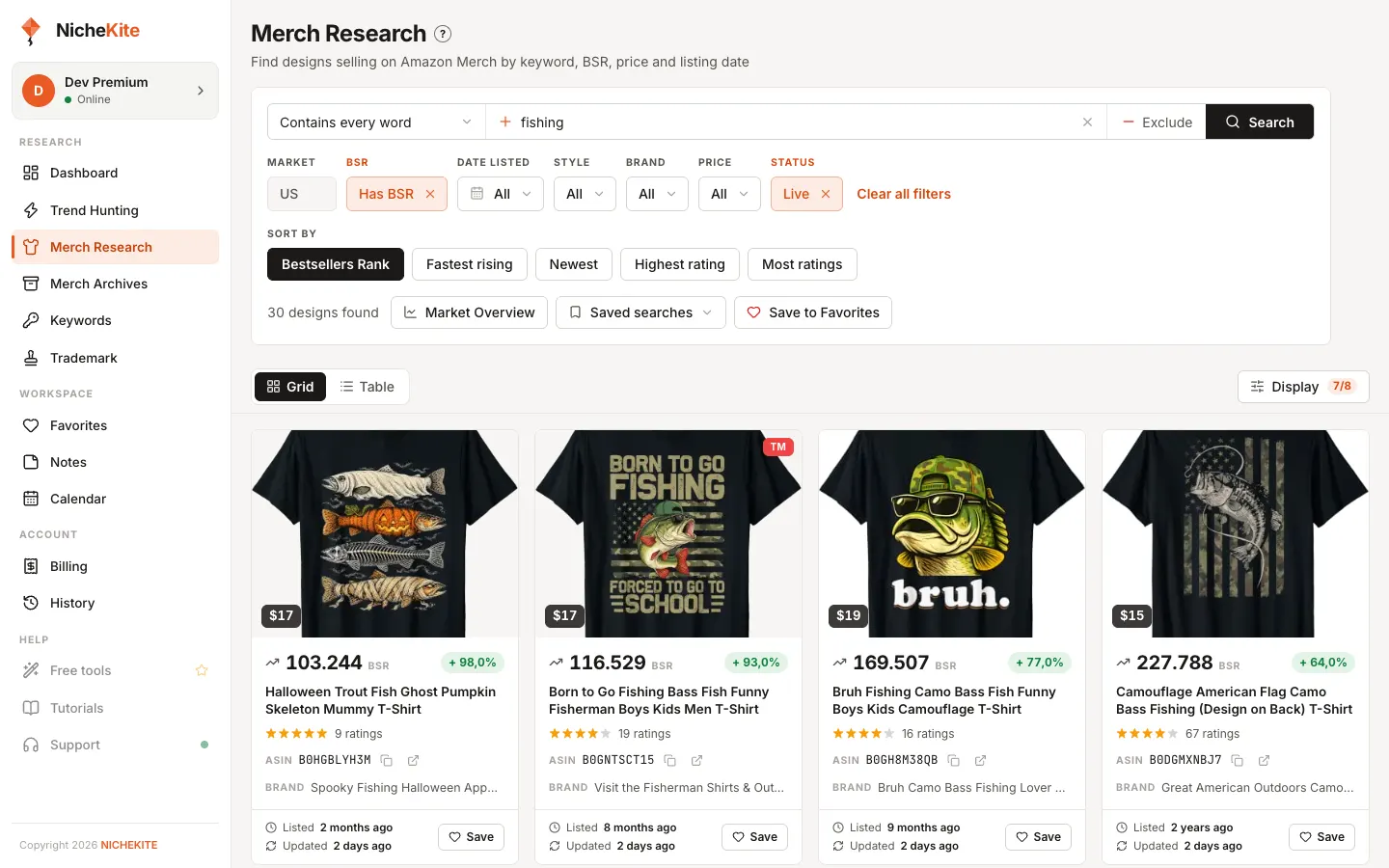1389x868 pixels.
Task: Sort results by Bestsellers Rank
Action: pos(336,264)
